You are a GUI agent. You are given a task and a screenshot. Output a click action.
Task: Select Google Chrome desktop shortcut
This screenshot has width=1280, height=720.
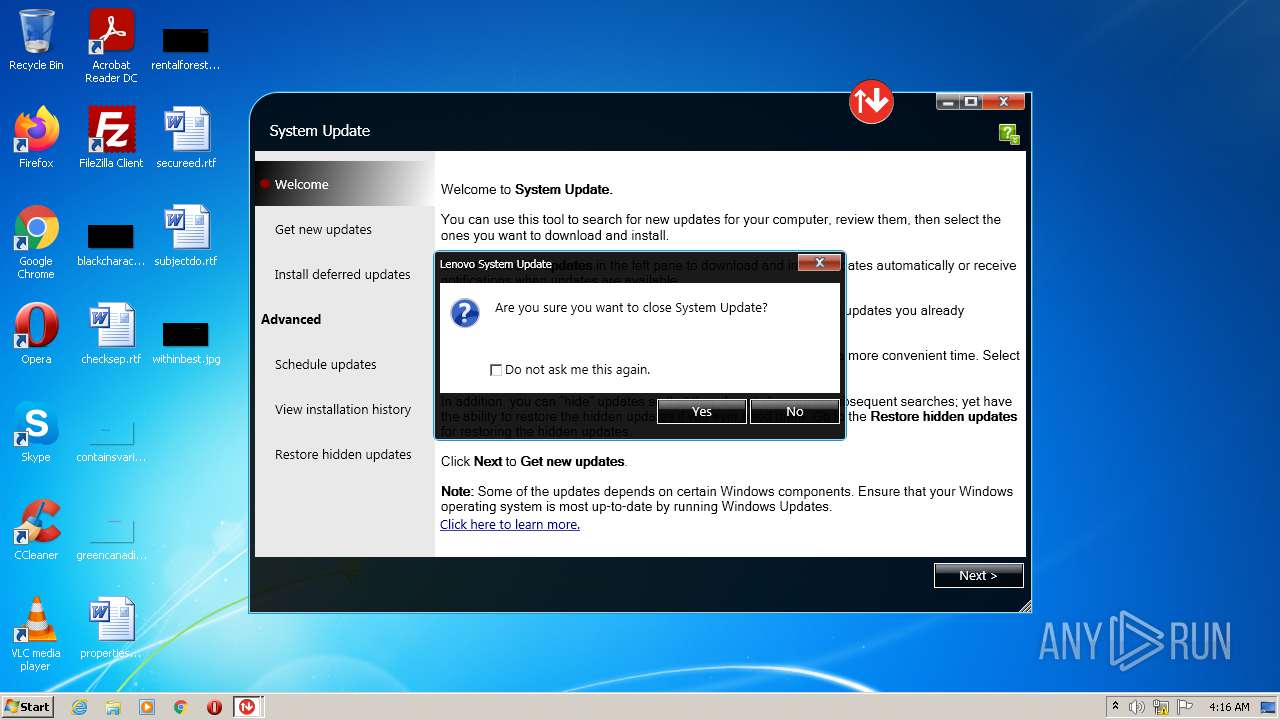pos(36,242)
